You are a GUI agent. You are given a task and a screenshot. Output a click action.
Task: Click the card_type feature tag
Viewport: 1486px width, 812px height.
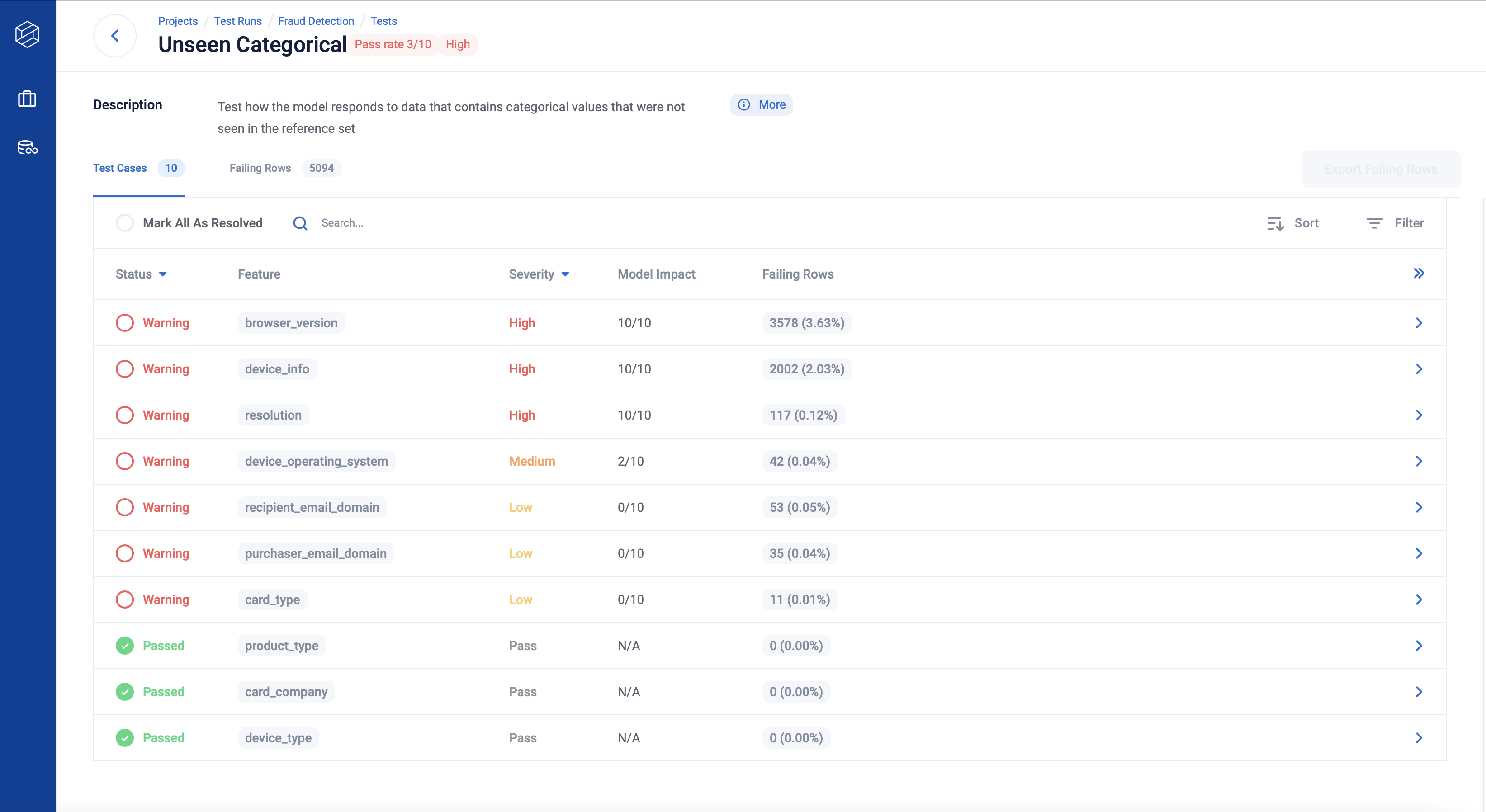[x=272, y=600]
